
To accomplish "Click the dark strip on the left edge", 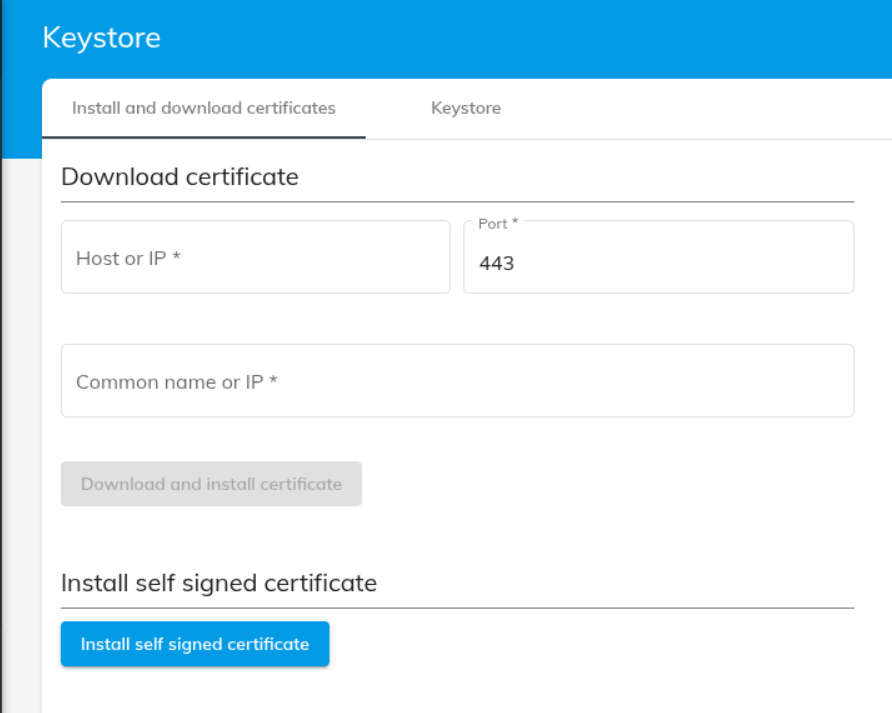I will coord(1,400).
